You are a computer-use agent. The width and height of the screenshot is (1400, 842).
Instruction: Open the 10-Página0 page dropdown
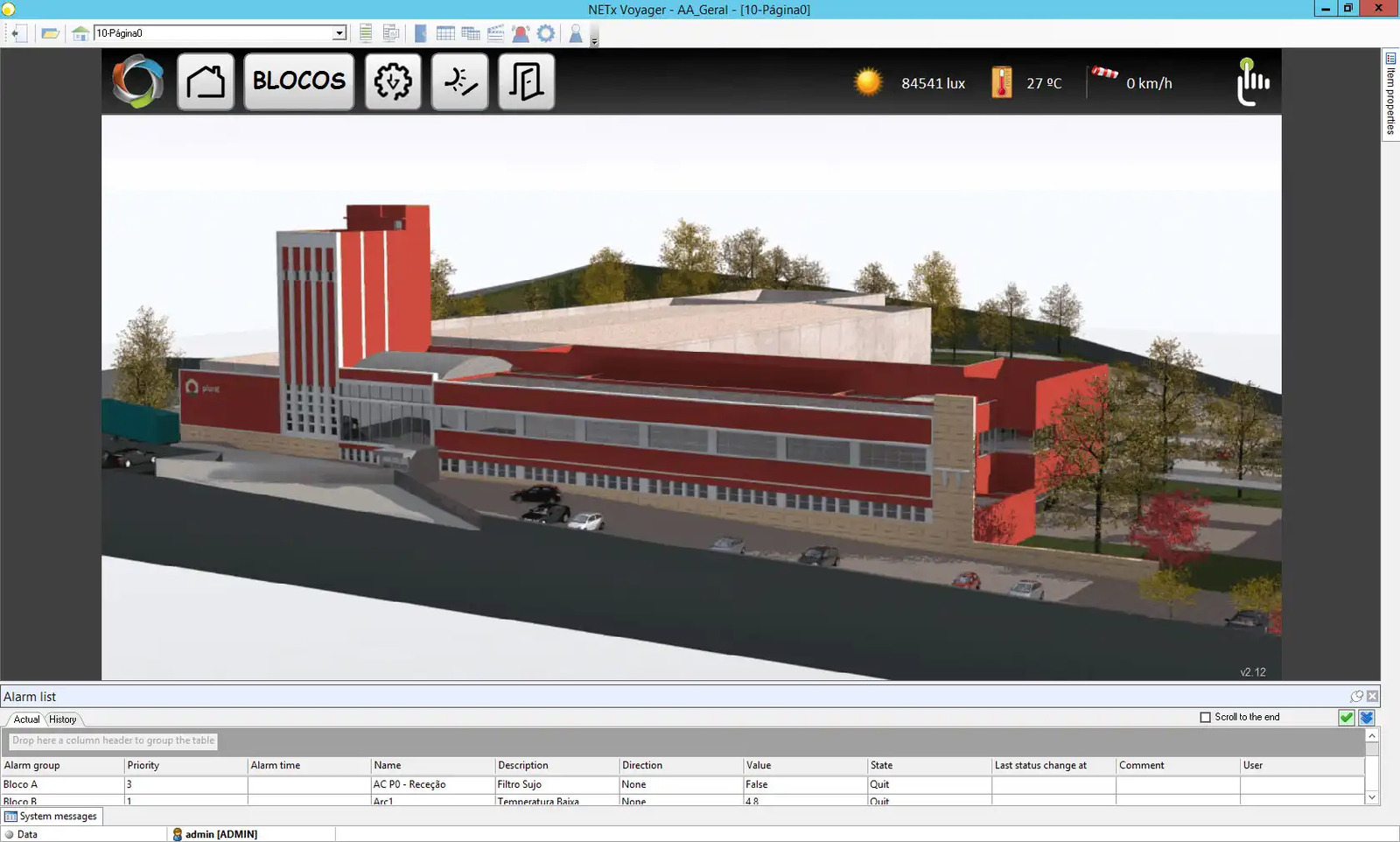coord(339,33)
